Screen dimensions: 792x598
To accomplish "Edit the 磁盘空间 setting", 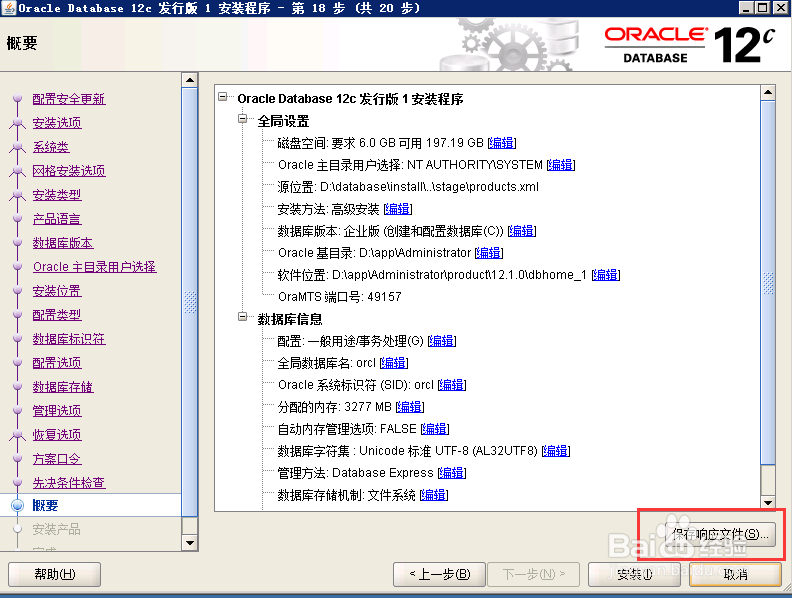I will pos(502,143).
